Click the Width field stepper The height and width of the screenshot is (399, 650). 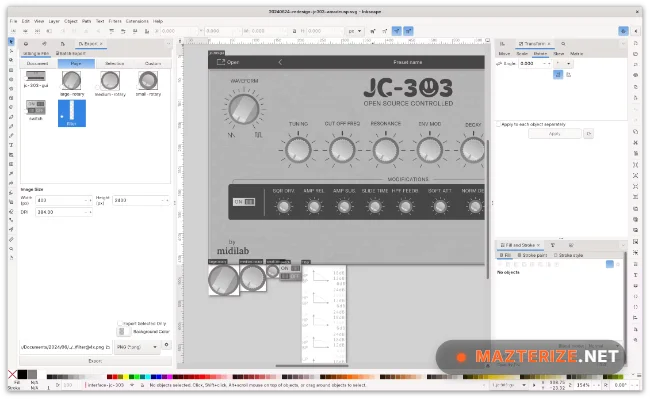(x=87, y=200)
